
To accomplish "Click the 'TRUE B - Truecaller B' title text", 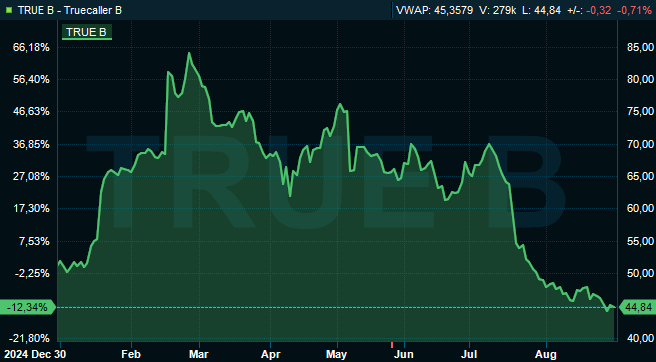I will pos(70,10).
